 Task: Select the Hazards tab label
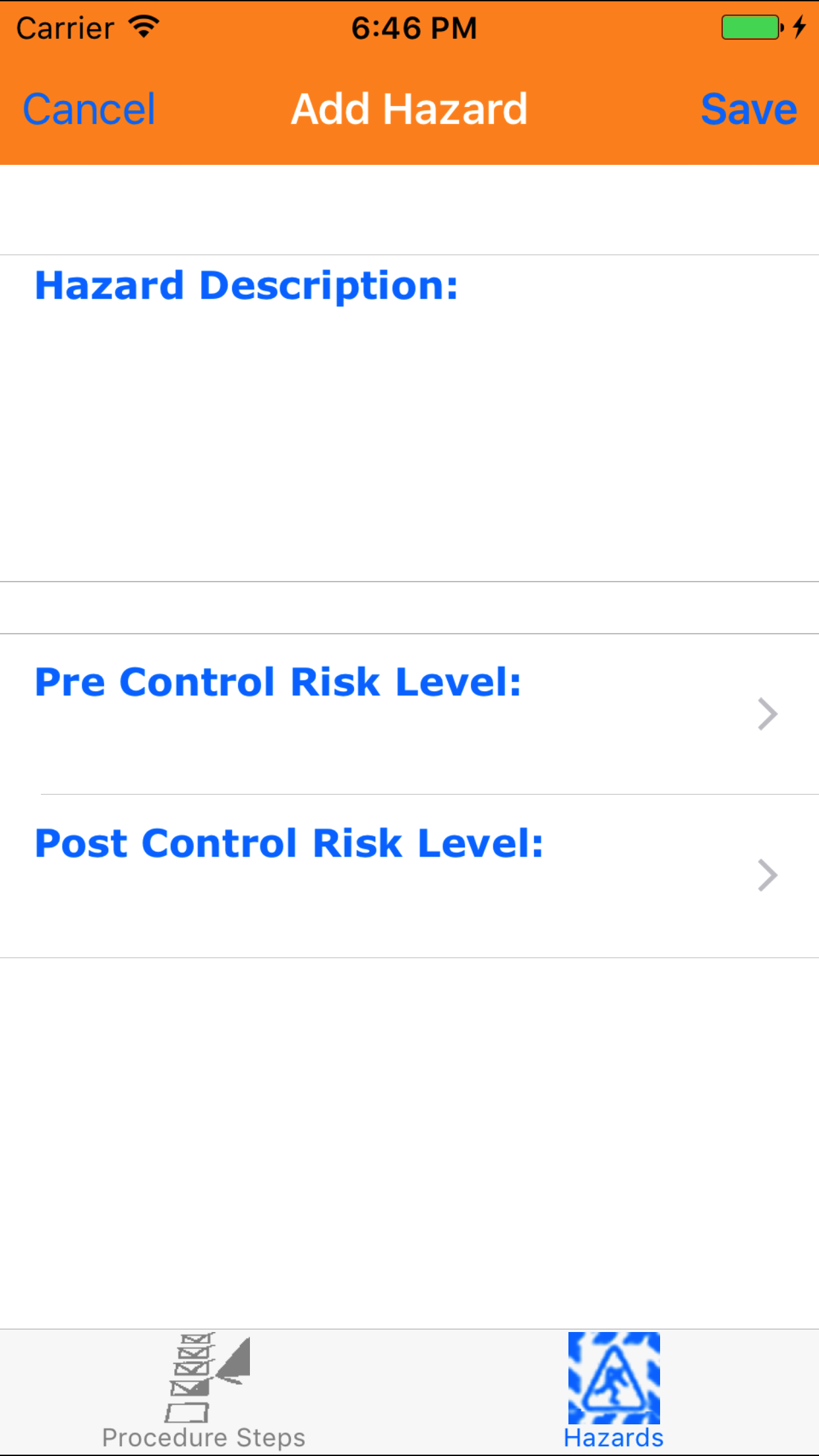(614, 1438)
